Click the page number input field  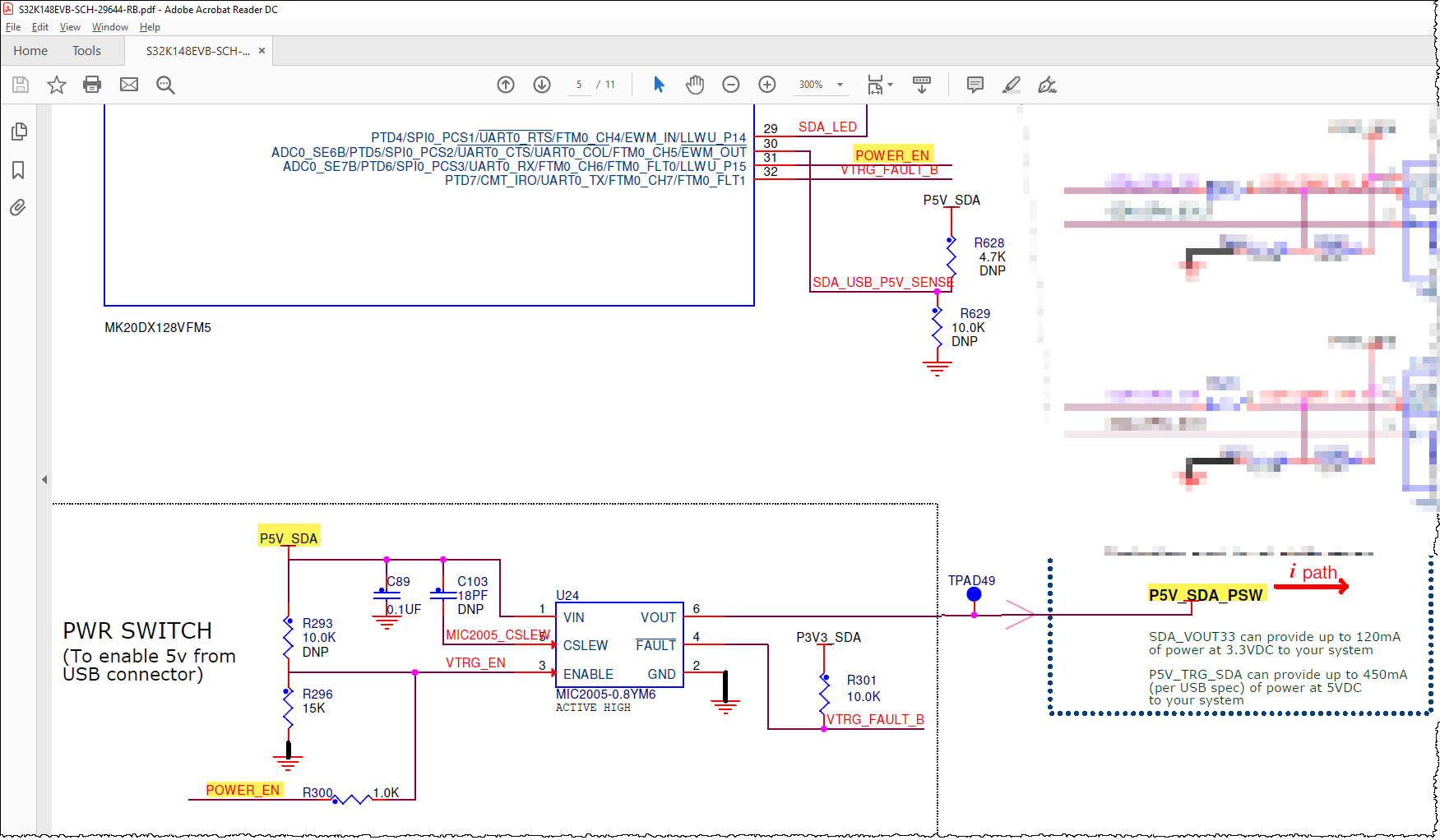pyautogui.click(x=579, y=85)
